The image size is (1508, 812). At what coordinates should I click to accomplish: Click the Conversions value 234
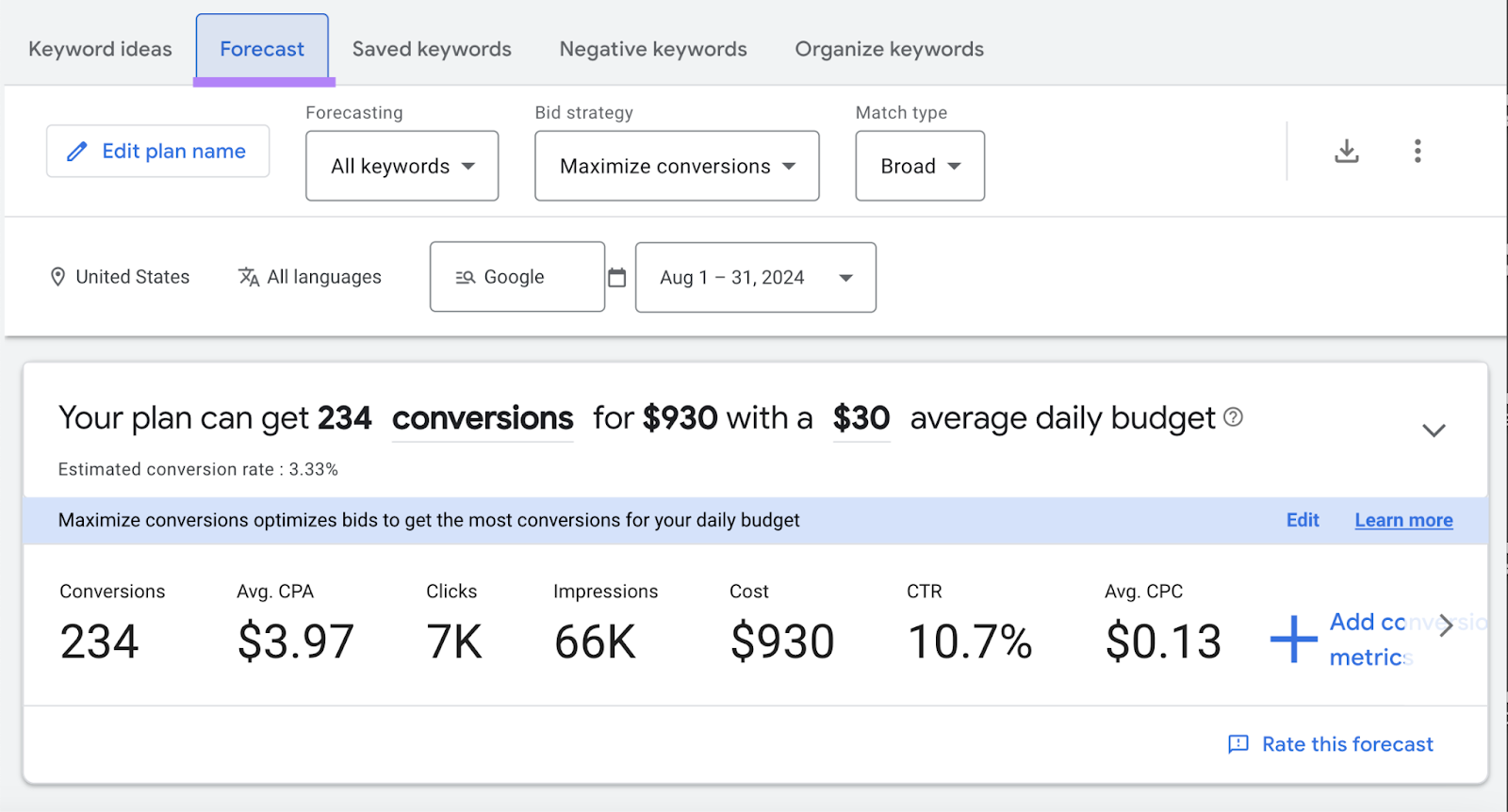[x=99, y=641]
